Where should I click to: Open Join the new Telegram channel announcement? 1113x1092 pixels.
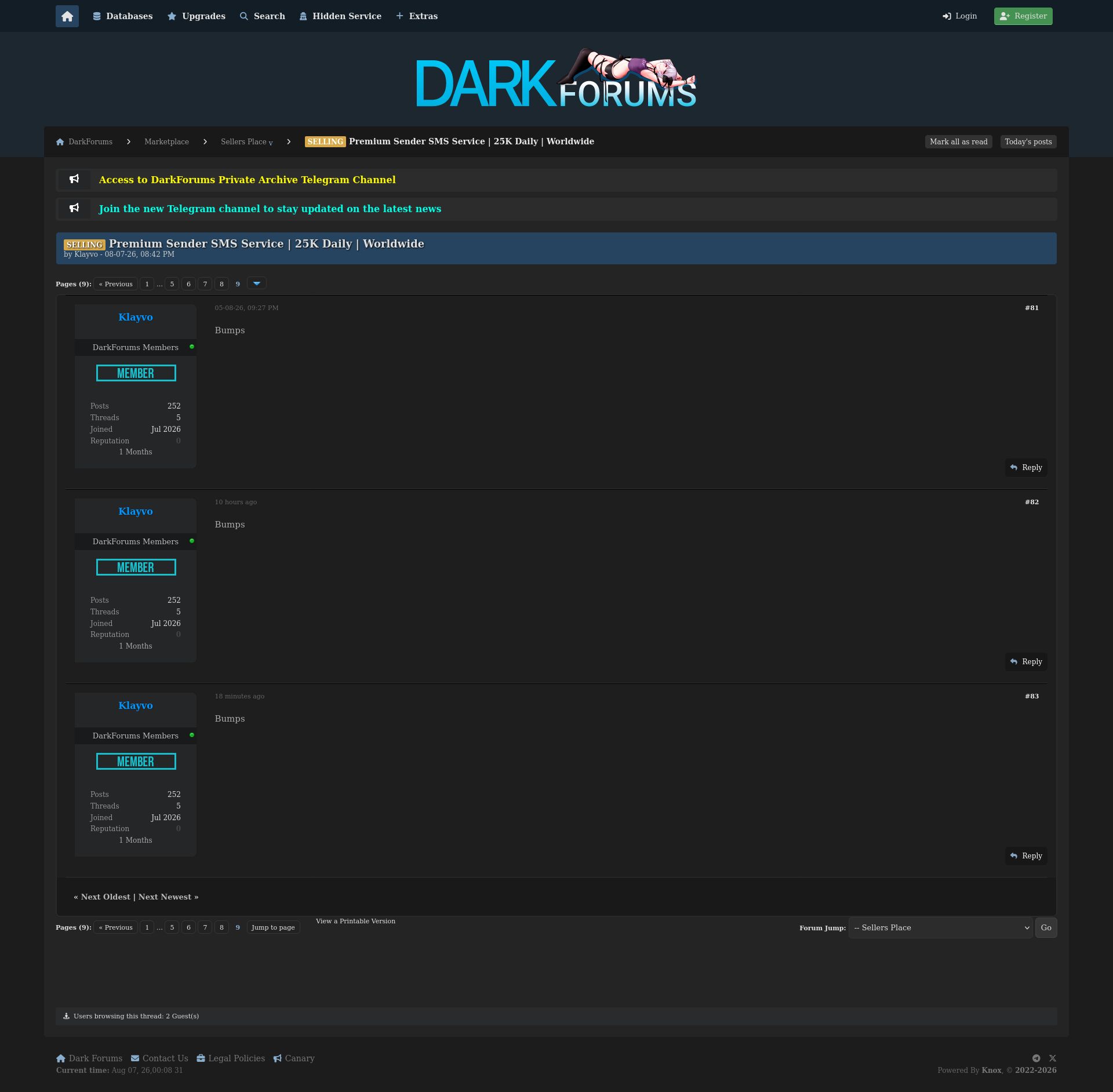click(270, 209)
